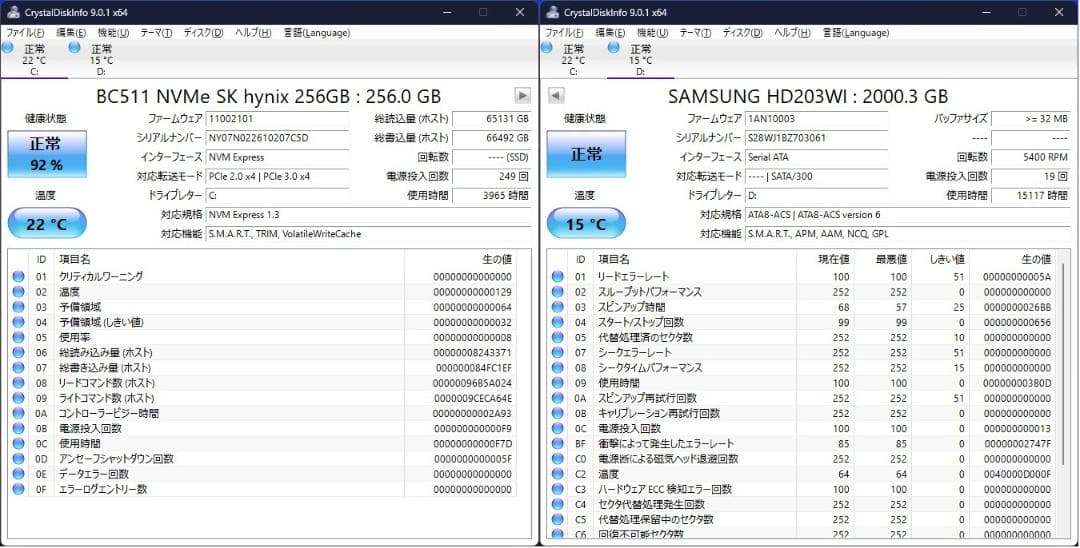Click total host writes 66492 GB
Image resolution: width=1080 pixels, height=548 pixels.
click(492, 138)
